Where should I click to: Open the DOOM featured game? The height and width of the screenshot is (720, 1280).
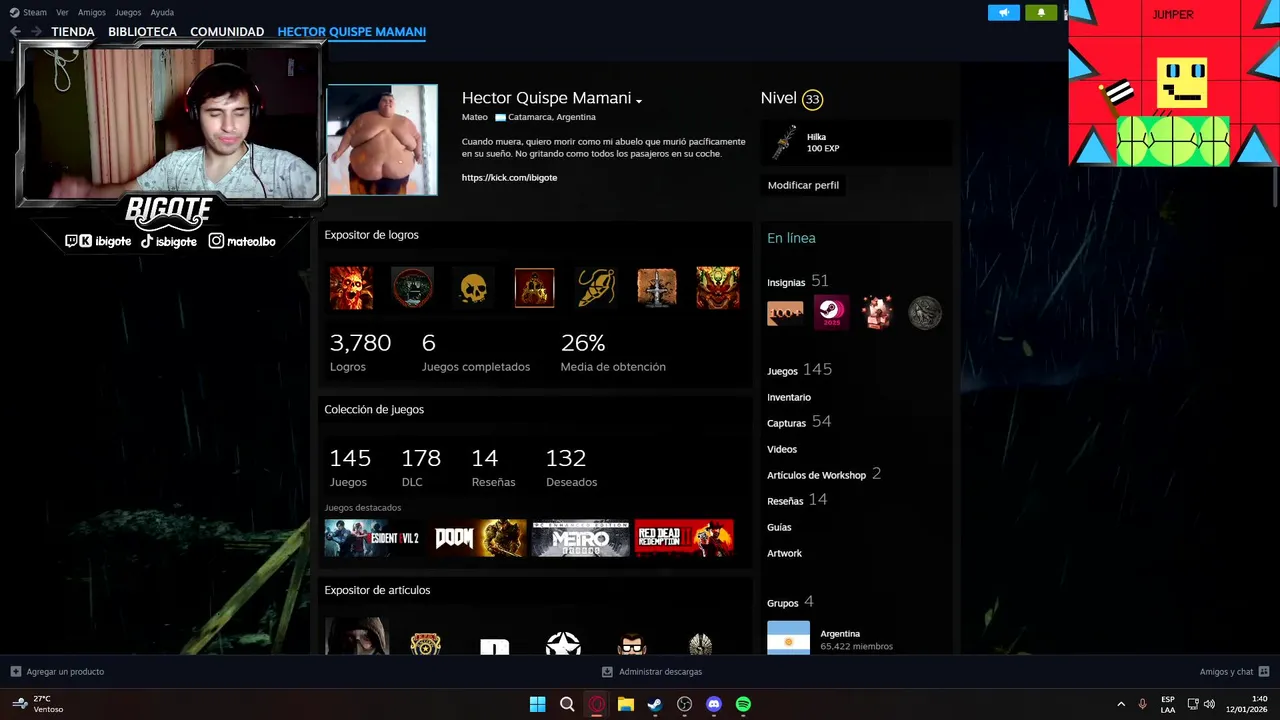(480, 538)
